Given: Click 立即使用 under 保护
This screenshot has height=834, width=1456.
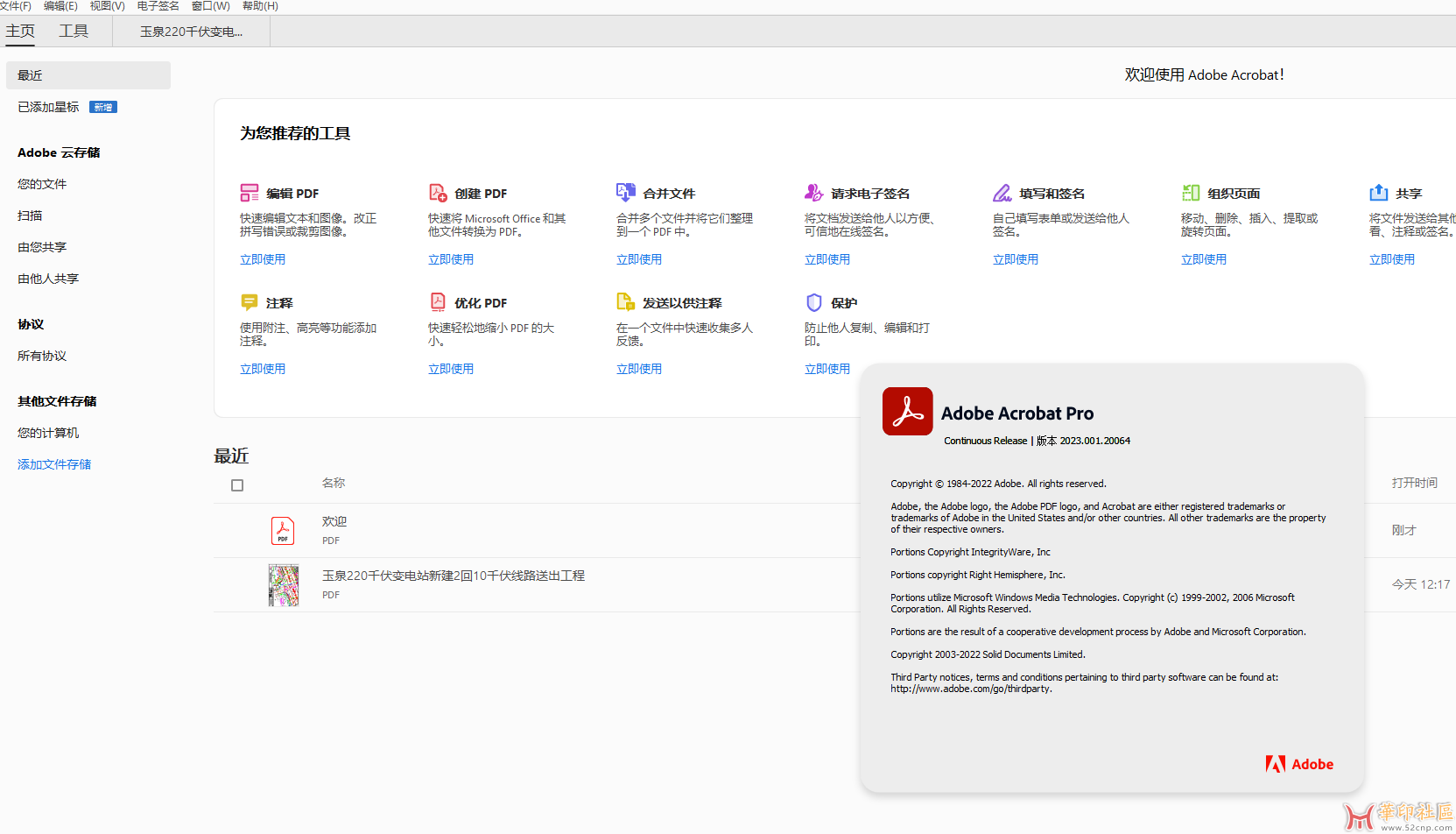Looking at the screenshot, I should (827, 369).
